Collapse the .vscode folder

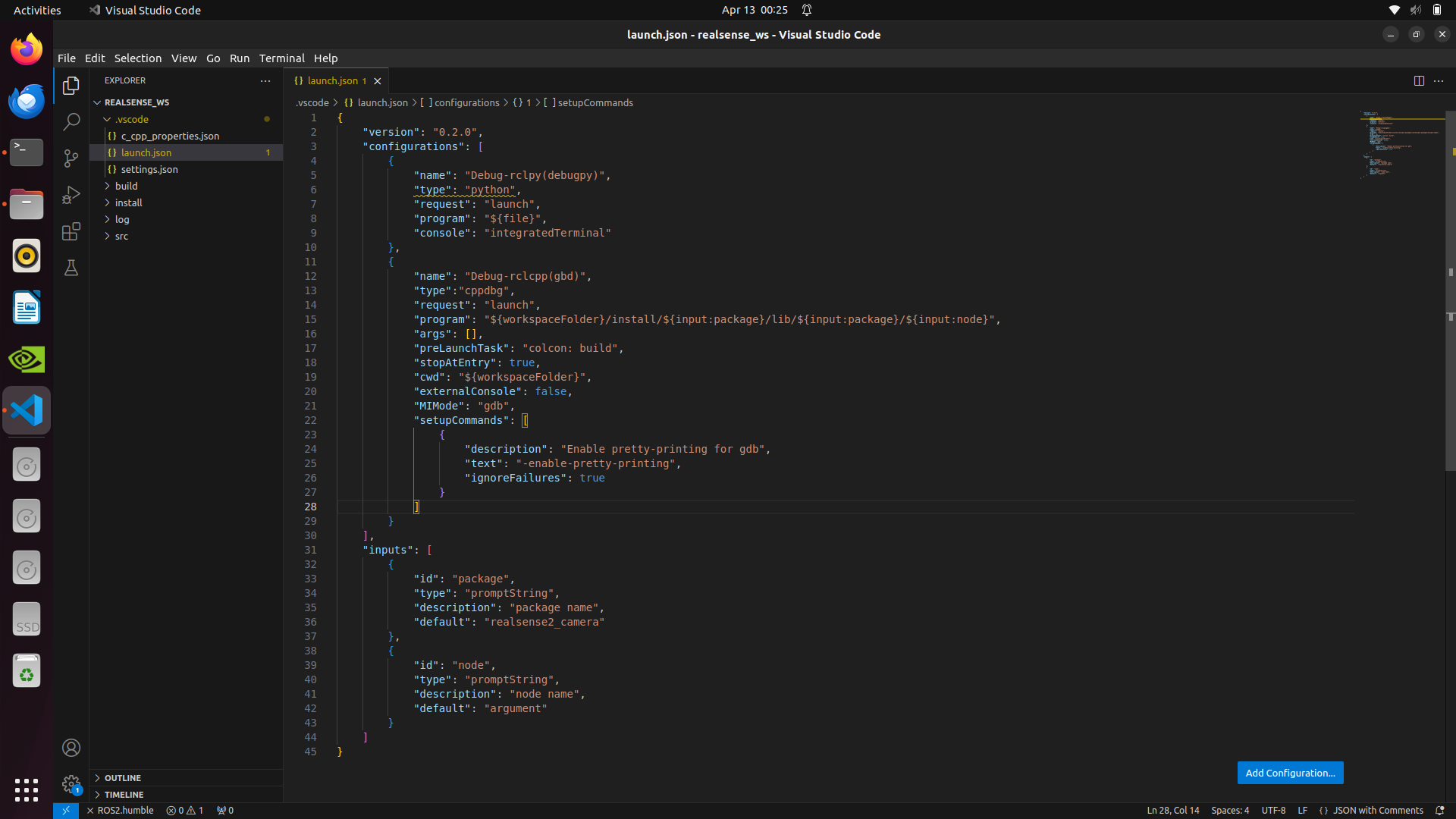point(186,119)
